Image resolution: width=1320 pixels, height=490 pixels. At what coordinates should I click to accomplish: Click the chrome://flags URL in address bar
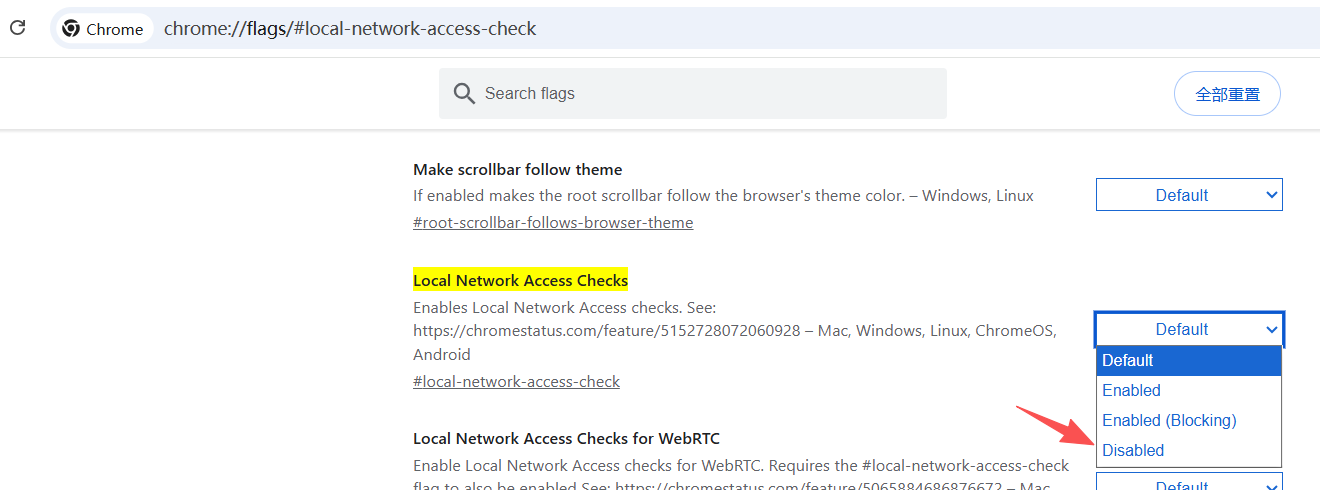[x=350, y=29]
